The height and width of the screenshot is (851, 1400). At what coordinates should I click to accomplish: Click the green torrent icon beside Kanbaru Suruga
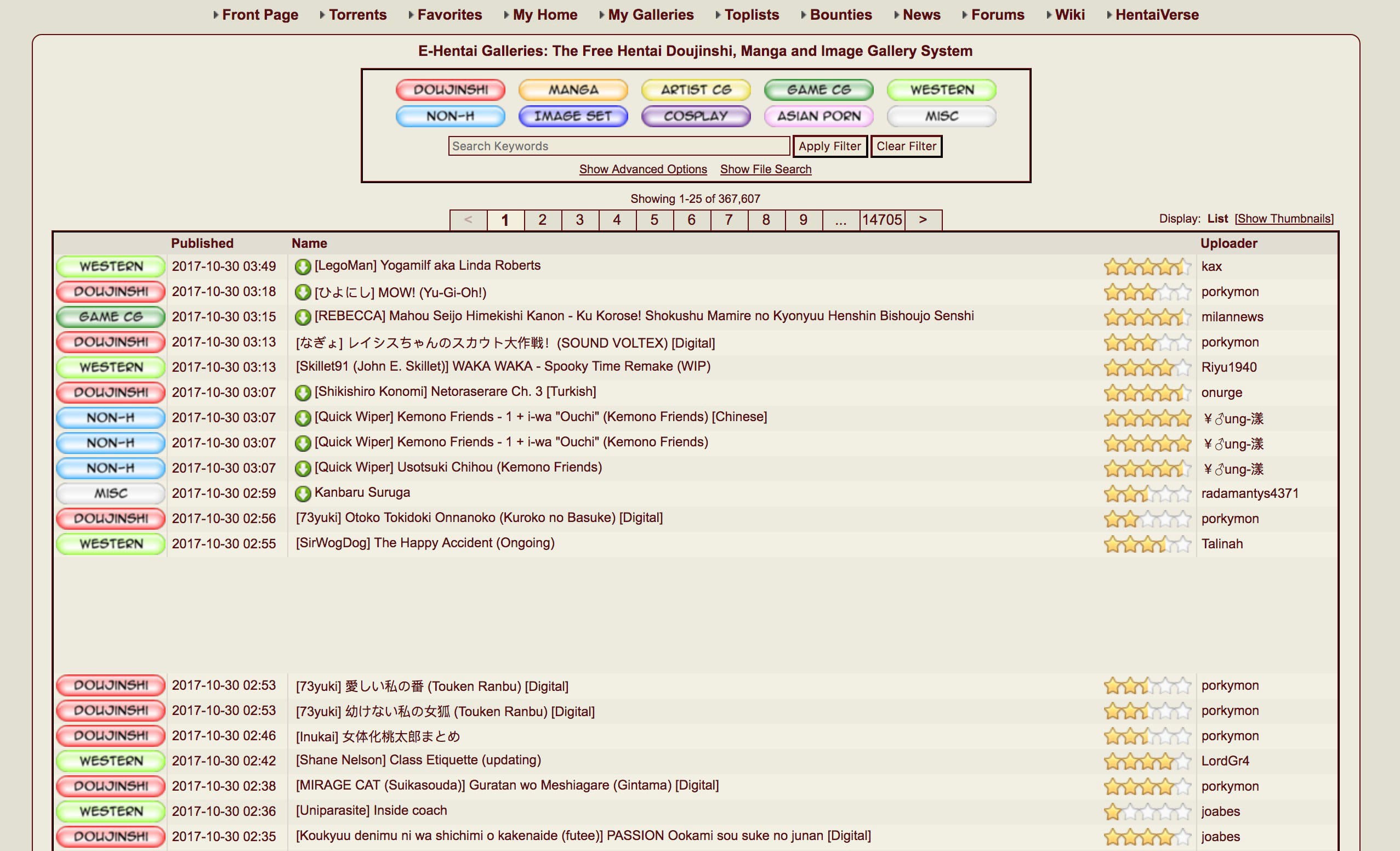303,493
